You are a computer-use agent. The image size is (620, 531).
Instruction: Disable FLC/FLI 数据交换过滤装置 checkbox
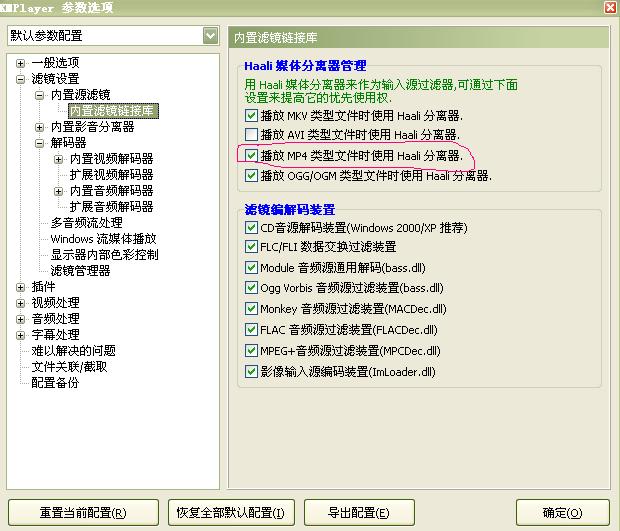click(x=251, y=247)
